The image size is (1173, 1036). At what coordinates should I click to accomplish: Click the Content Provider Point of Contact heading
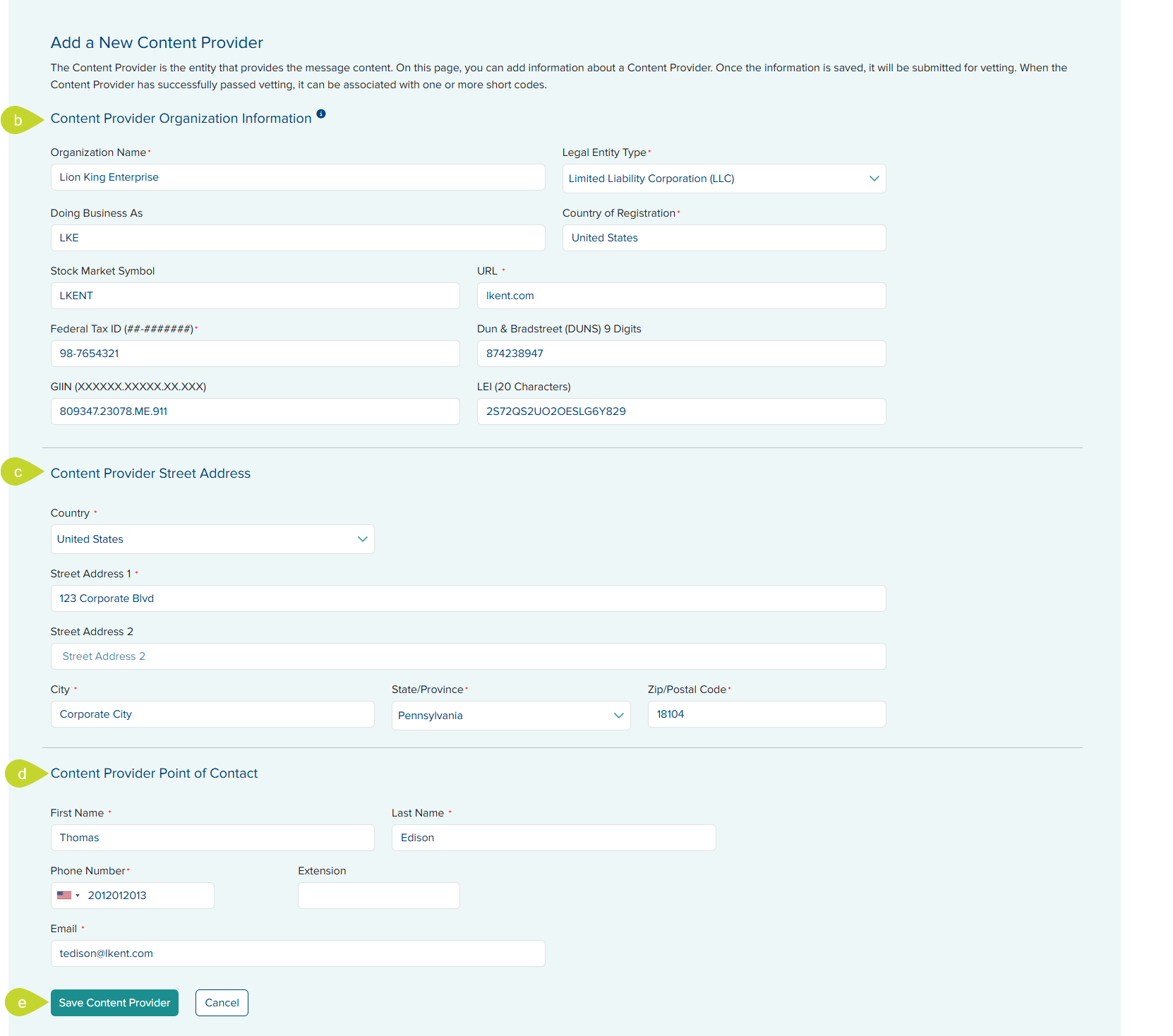[154, 773]
